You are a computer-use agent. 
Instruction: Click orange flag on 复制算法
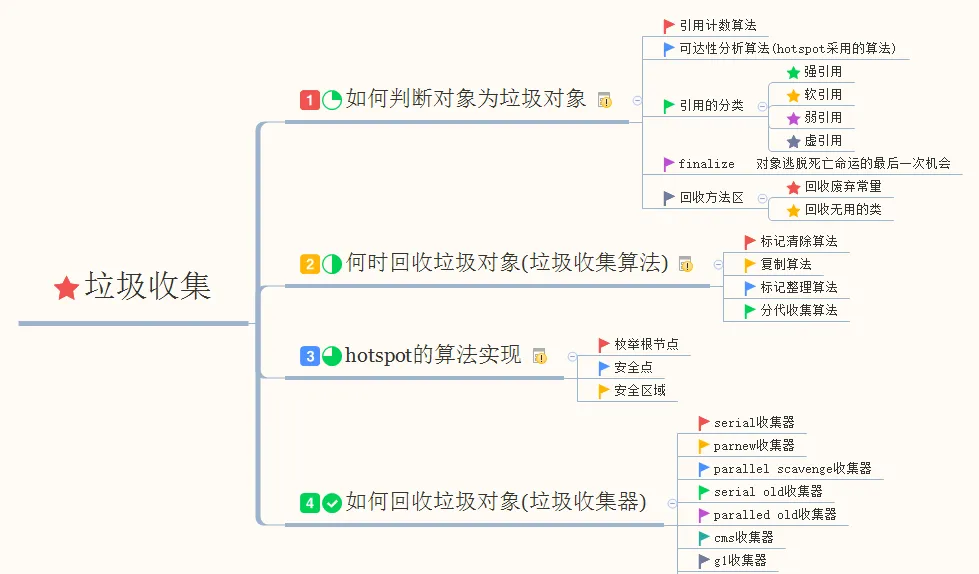[750, 265]
